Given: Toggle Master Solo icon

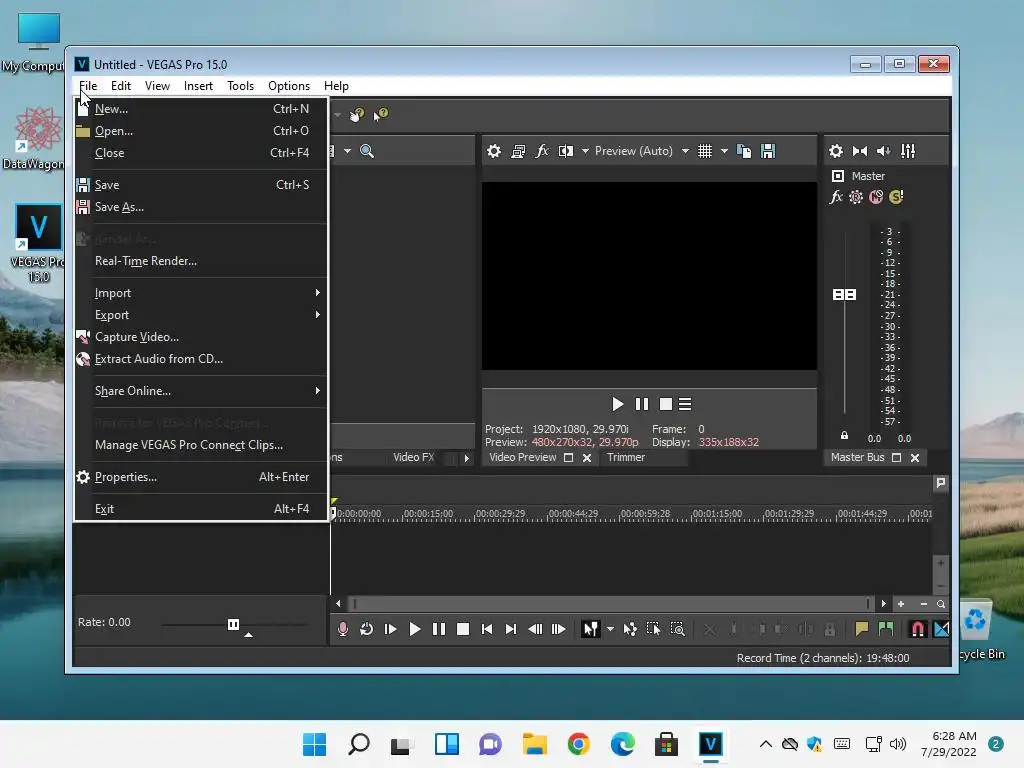Looking at the screenshot, I should click(x=897, y=197).
